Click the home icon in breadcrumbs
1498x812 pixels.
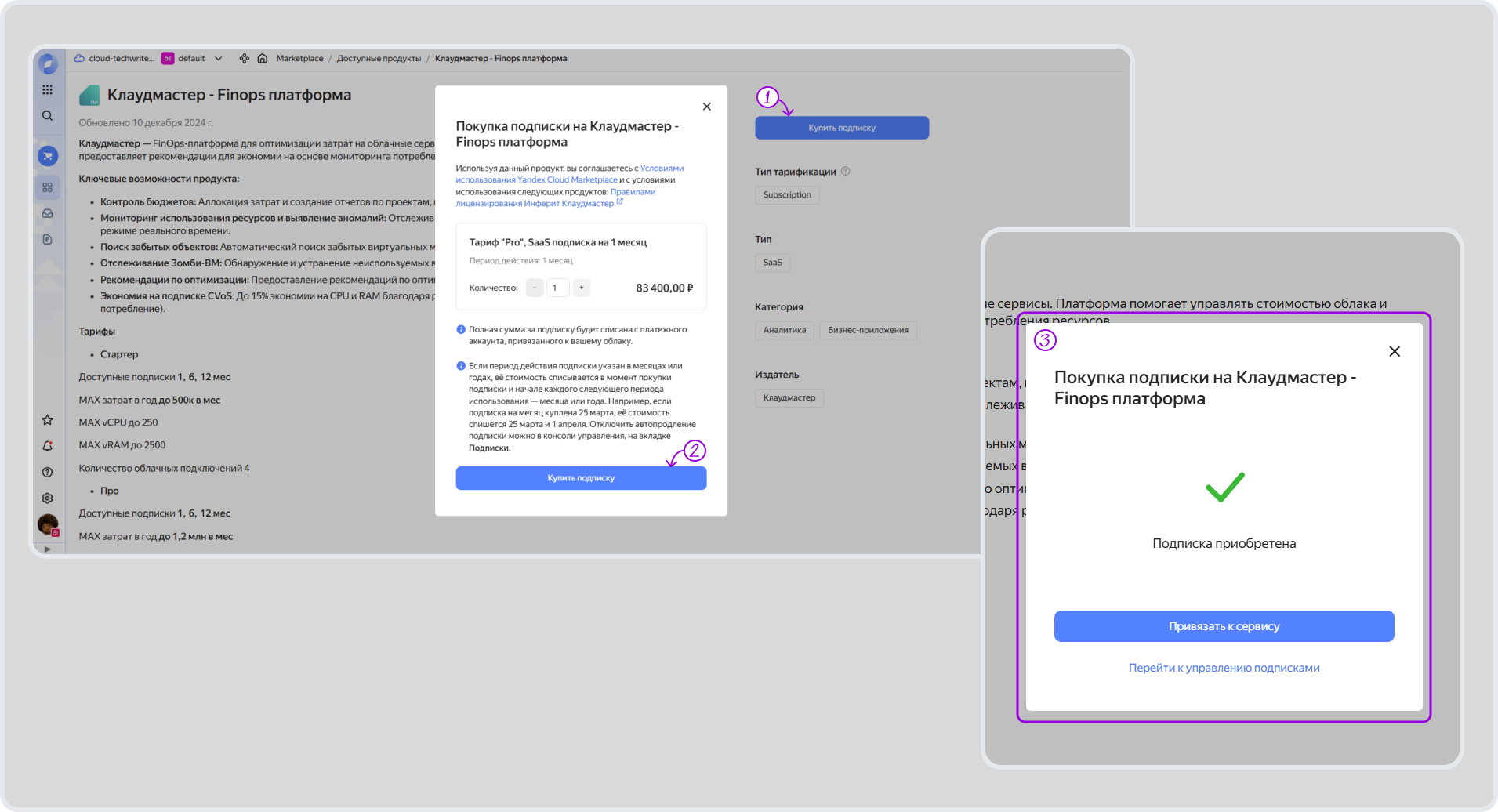coord(263,59)
